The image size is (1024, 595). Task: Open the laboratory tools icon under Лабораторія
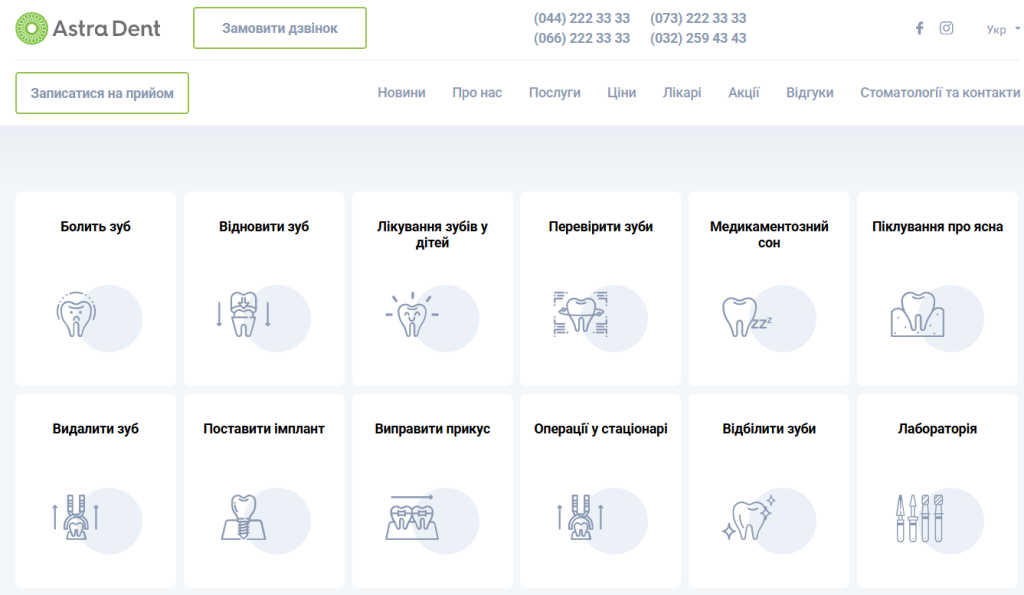click(x=920, y=518)
